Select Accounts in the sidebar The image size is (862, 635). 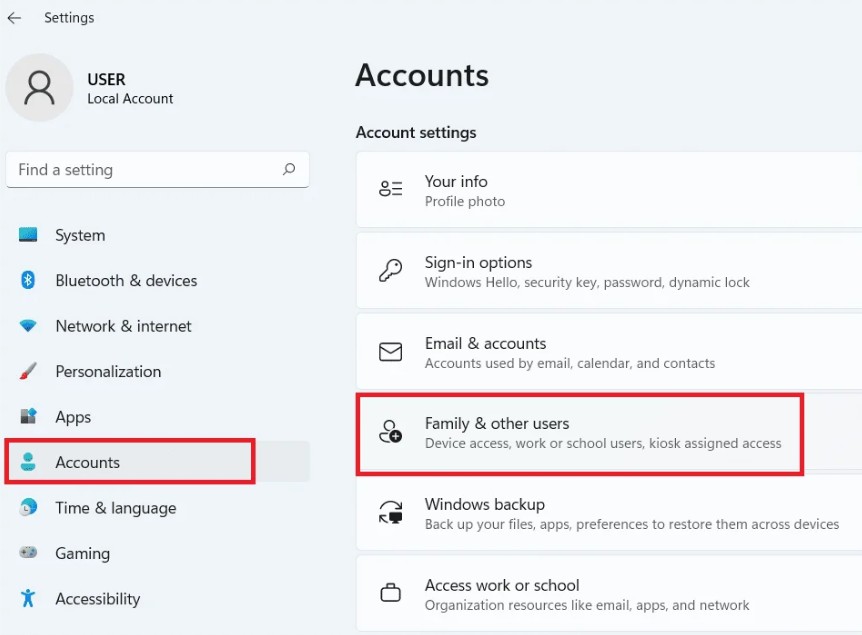(88, 462)
